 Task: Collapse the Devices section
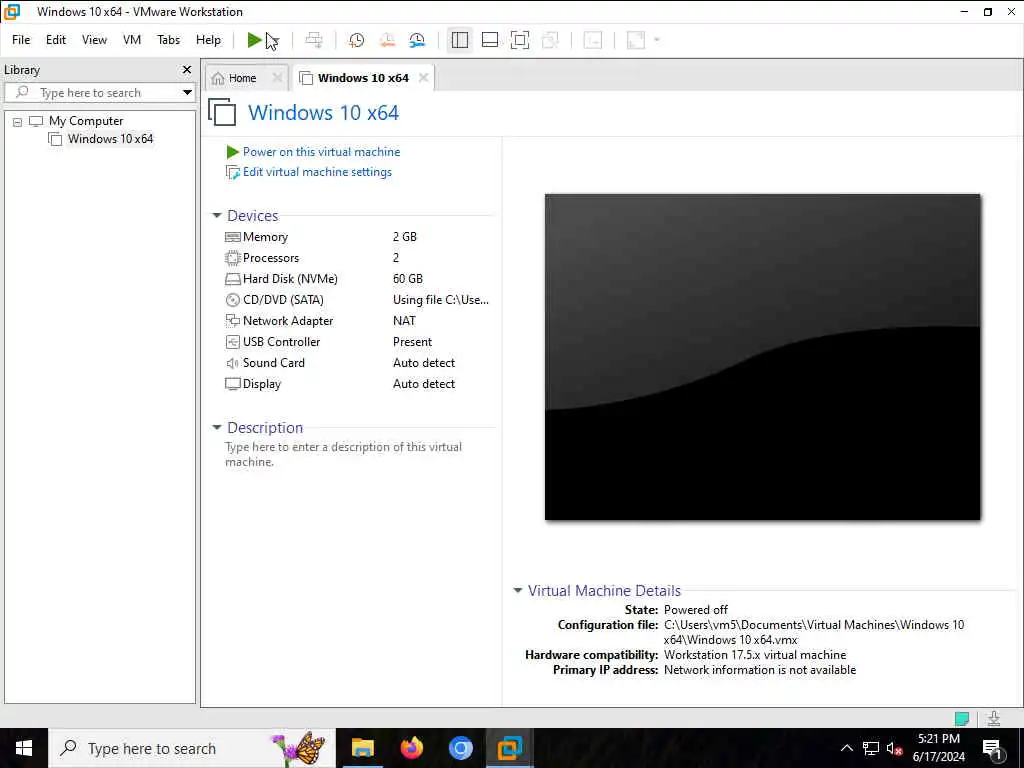(217, 216)
